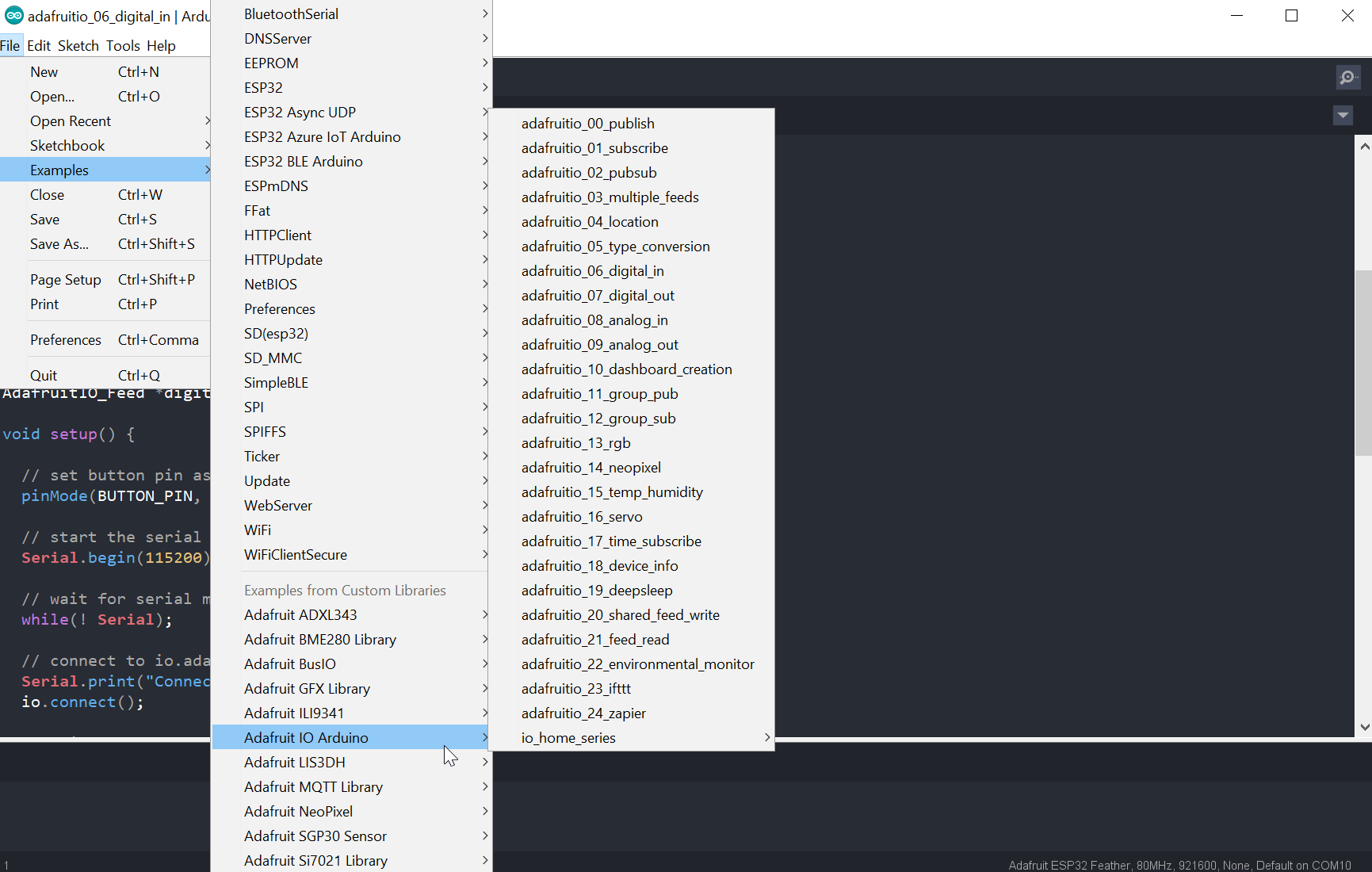Image resolution: width=1372 pixels, height=872 pixels.
Task: Maximize the Arduino window
Action: tap(1292, 16)
